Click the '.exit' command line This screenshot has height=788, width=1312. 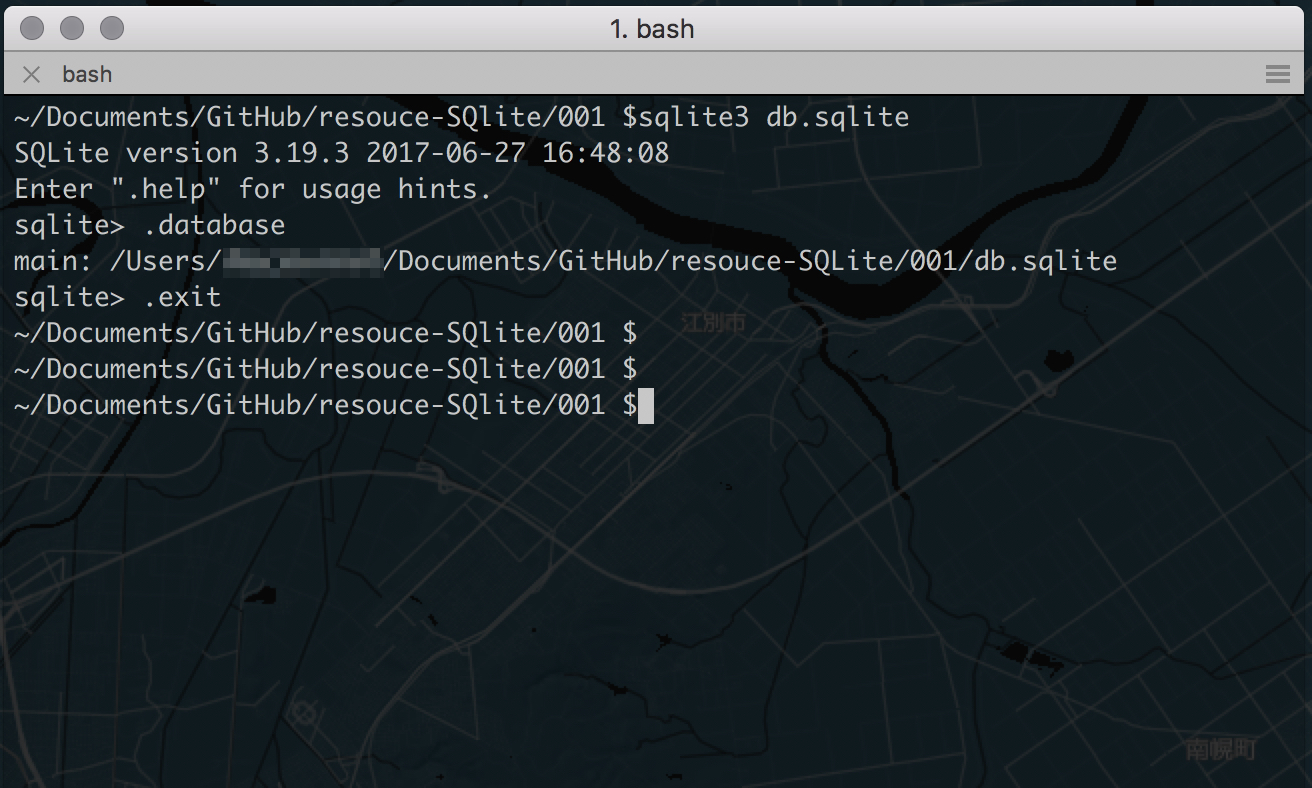[118, 297]
